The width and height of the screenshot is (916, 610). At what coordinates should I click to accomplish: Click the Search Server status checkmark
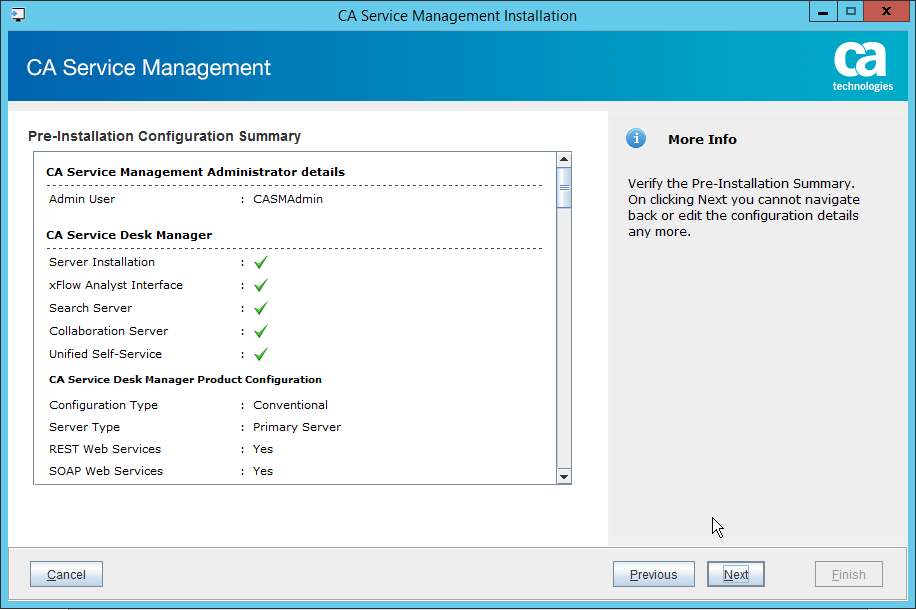(x=260, y=308)
